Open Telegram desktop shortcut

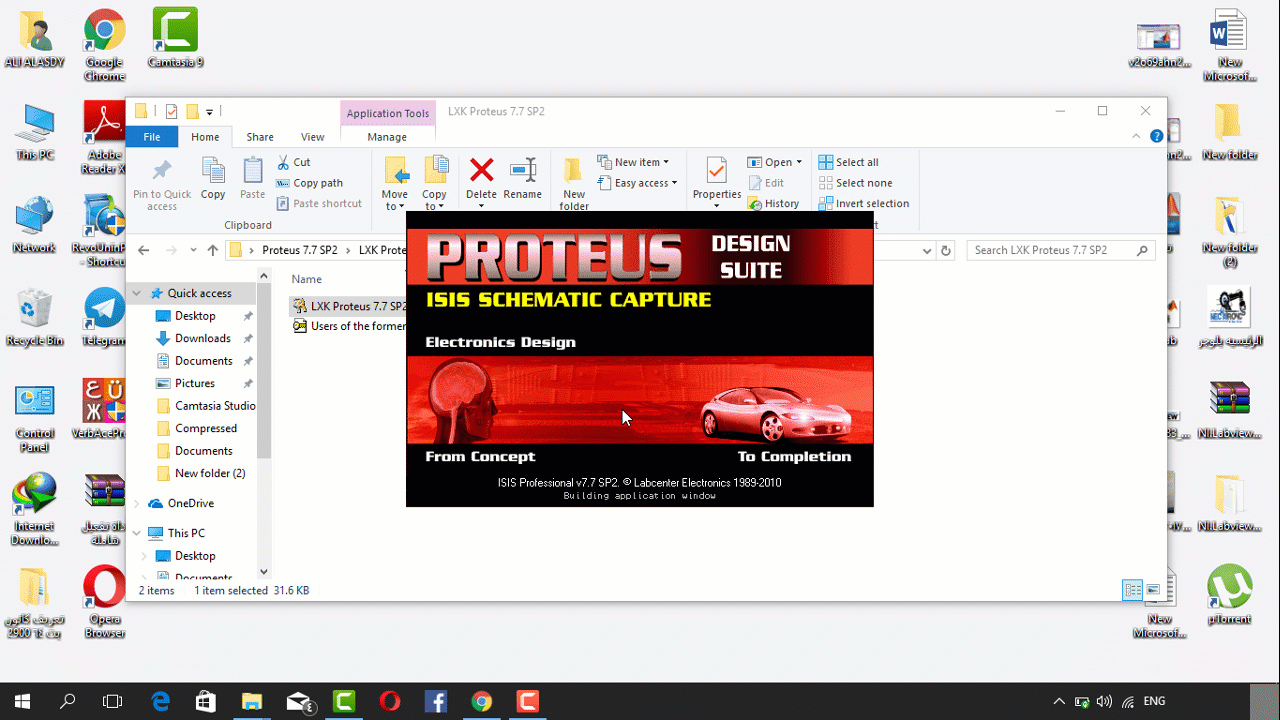click(x=104, y=317)
